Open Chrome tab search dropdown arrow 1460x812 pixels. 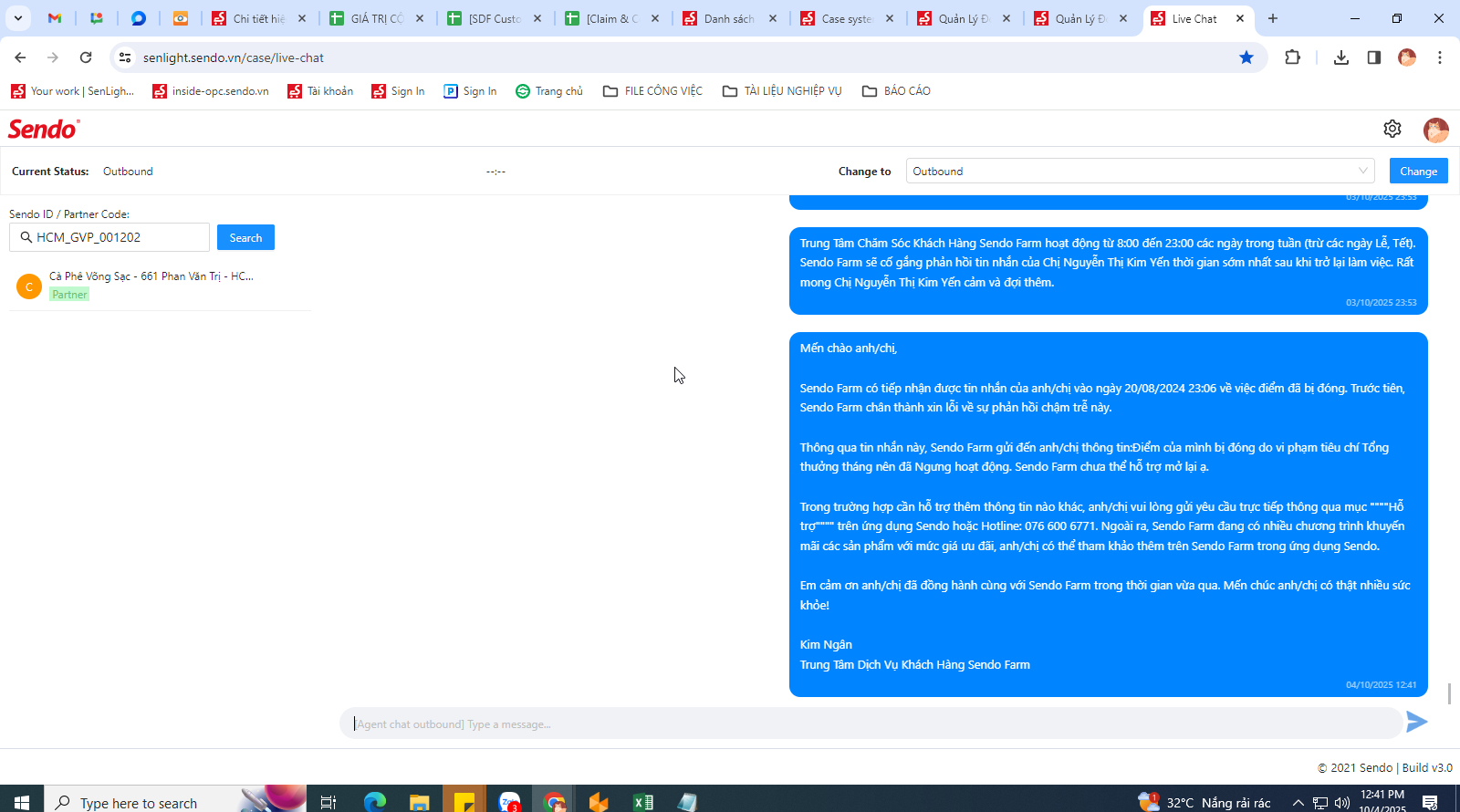(x=18, y=18)
